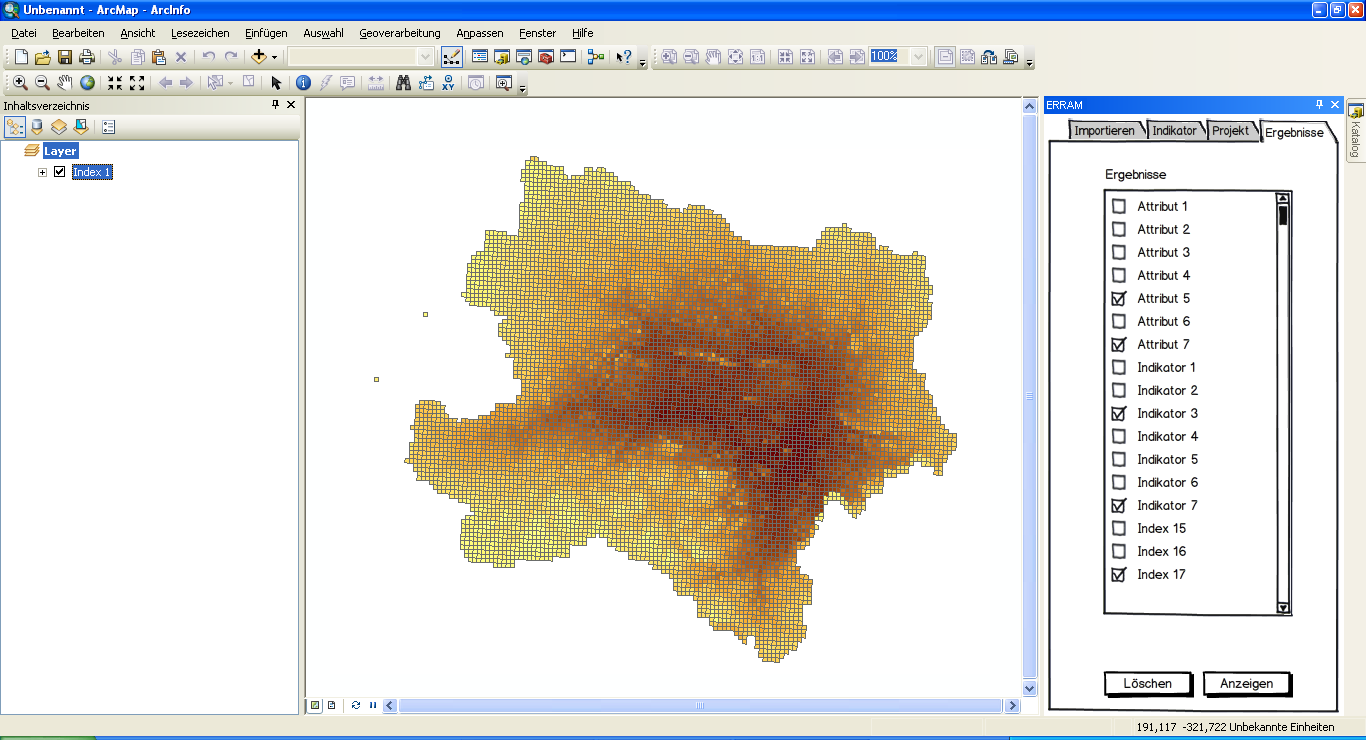This screenshot has width=1366, height=740.
Task: Uncheck the Attribut 7 checkbox
Action: point(1119,344)
